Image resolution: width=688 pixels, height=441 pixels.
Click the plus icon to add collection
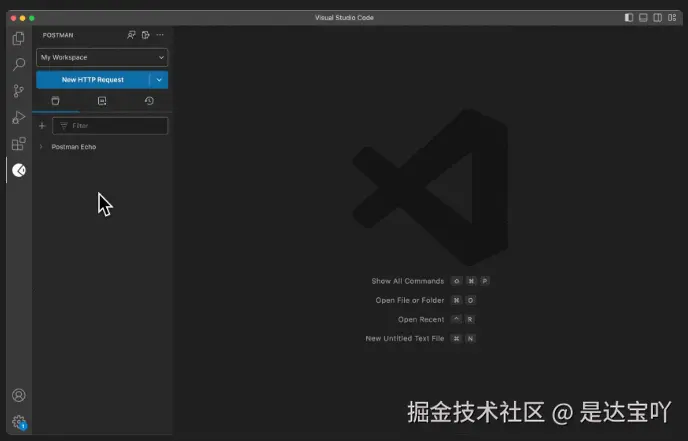[42, 126]
